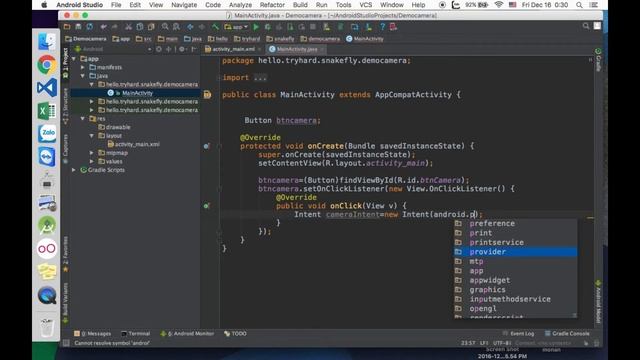Click the gutter icon beside onClick method
Viewport: 640px width, 360px height.
[207, 206]
